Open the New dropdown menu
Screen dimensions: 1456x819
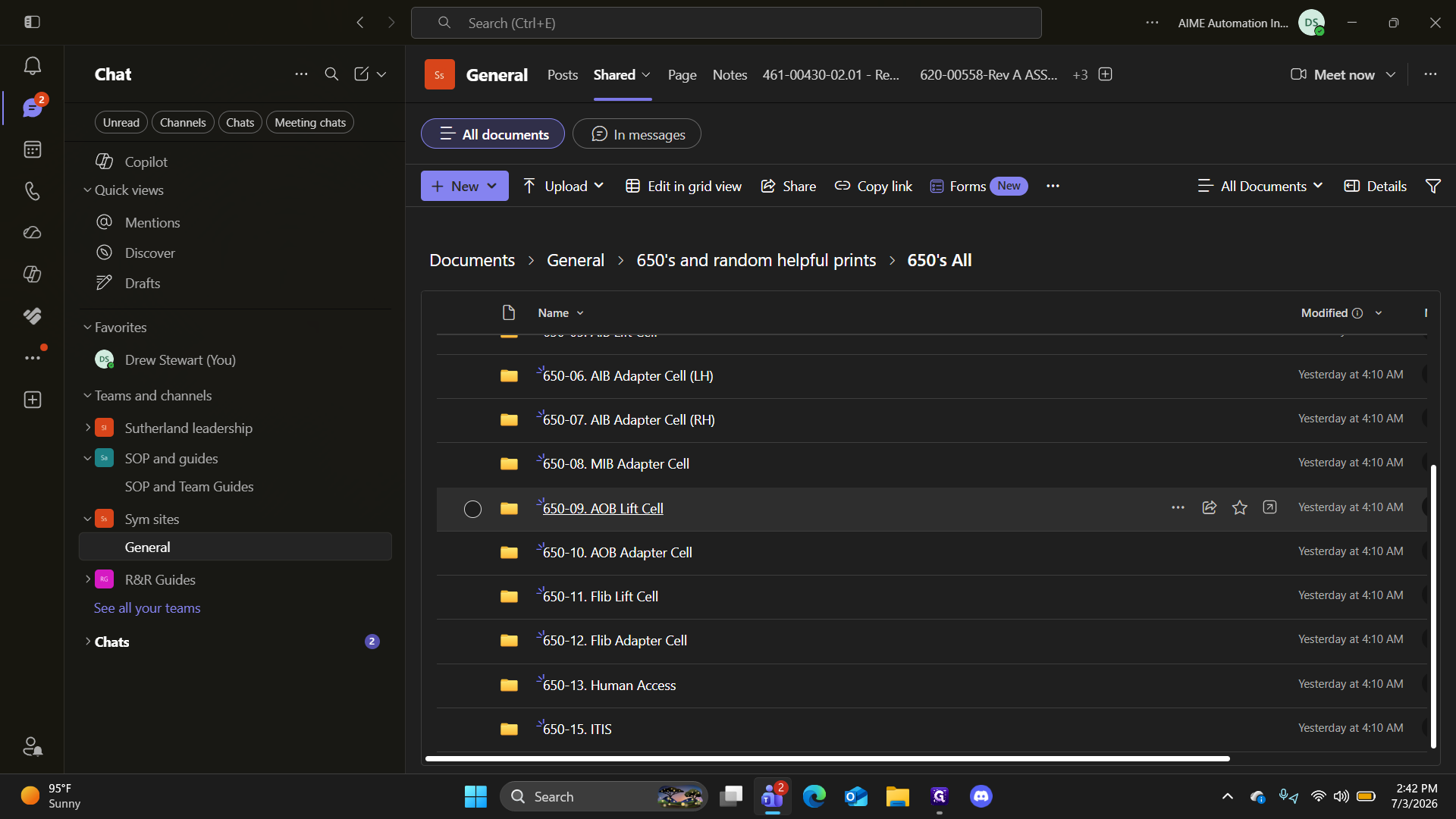tap(465, 186)
